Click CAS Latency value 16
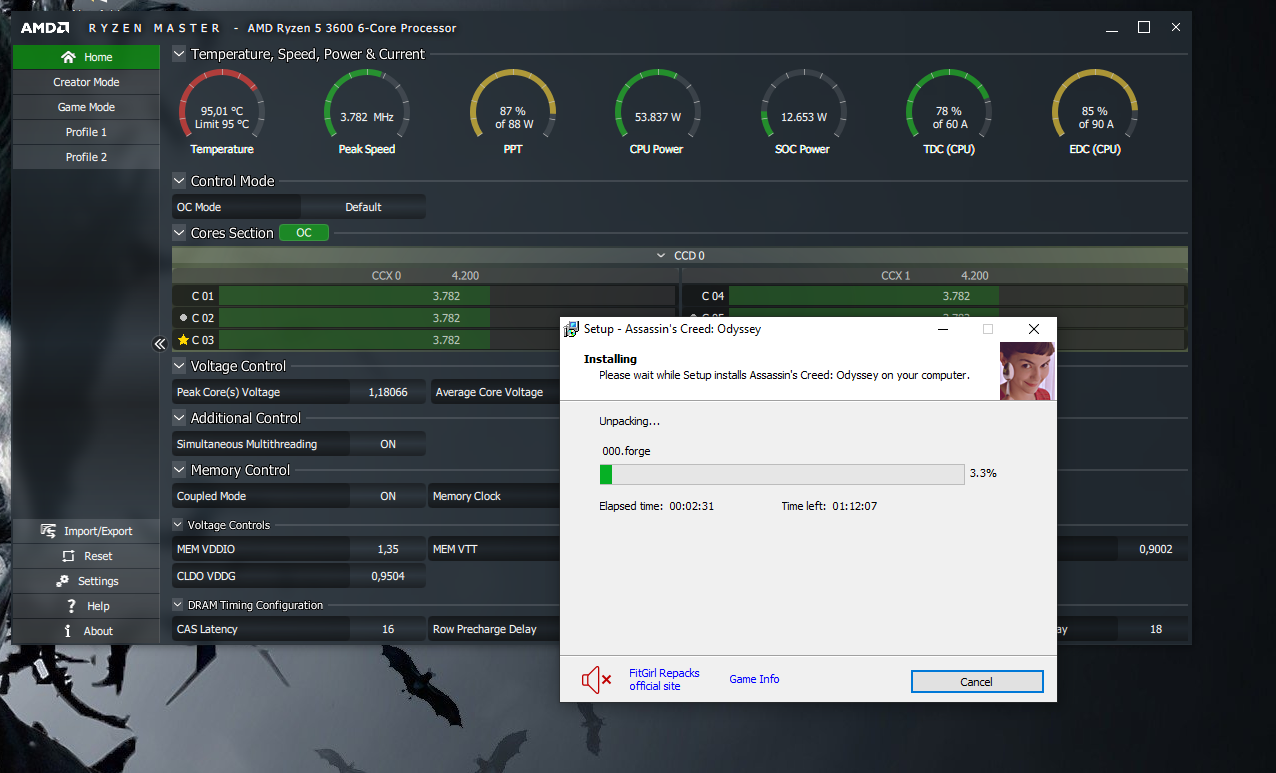Image resolution: width=1276 pixels, height=773 pixels. click(x=388, y=629)
